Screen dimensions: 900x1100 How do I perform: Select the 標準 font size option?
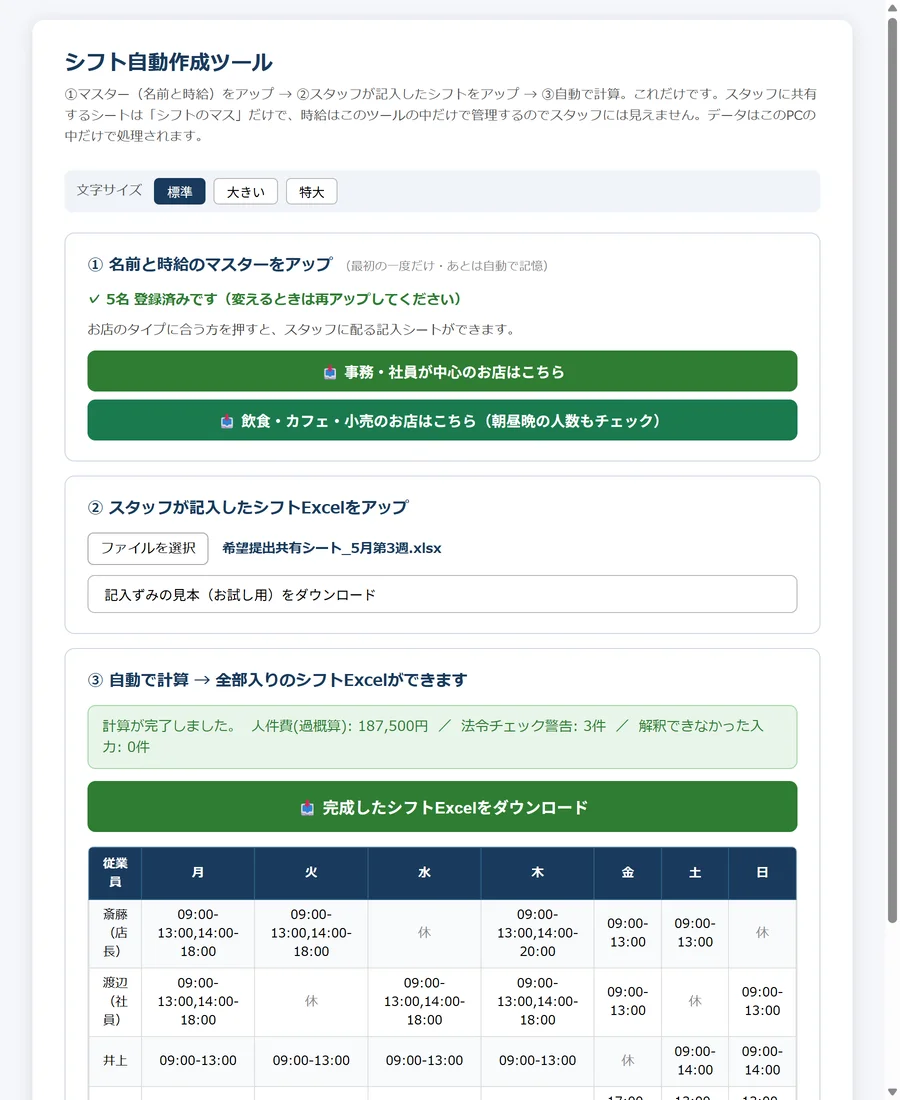tap(180, 192)
